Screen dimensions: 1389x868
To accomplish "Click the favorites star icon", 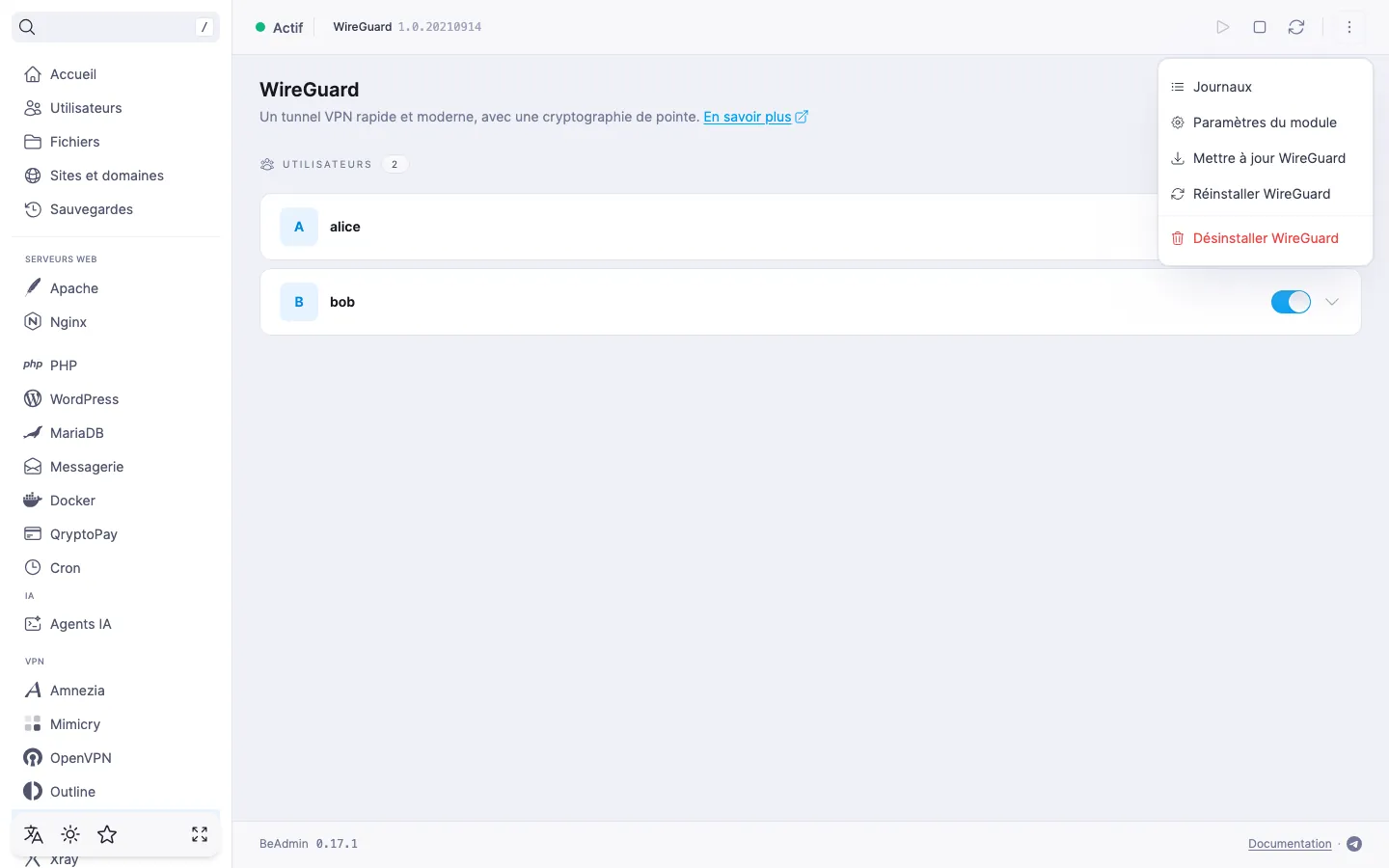I will [x=107, y=834].
